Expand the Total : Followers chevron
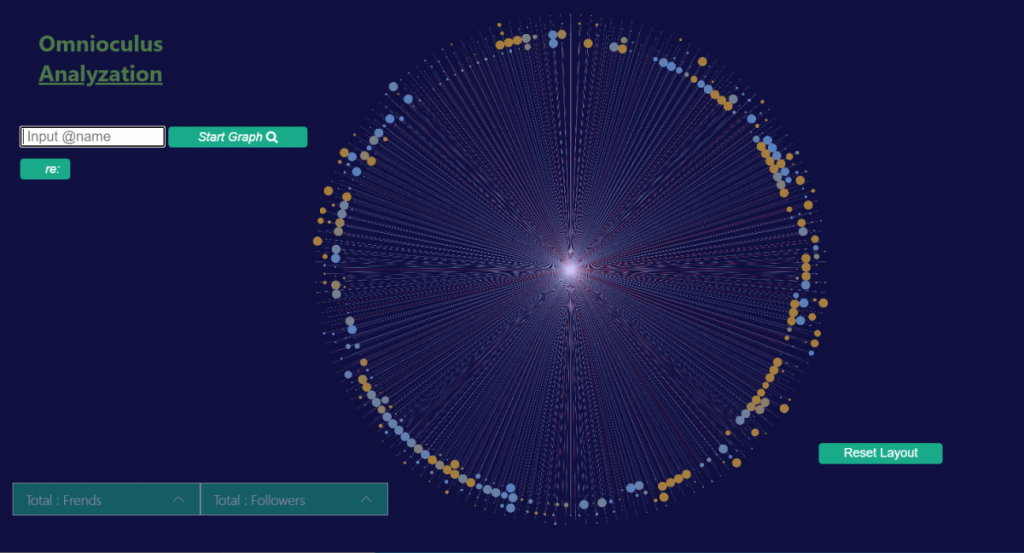 point(366,499)
